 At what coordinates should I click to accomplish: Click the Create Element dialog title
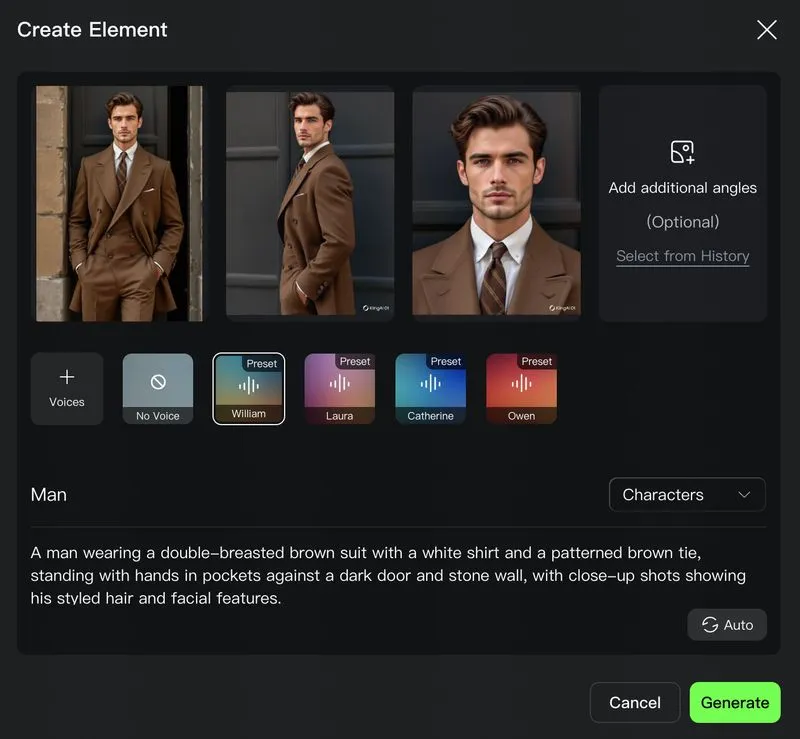(92, 30)
